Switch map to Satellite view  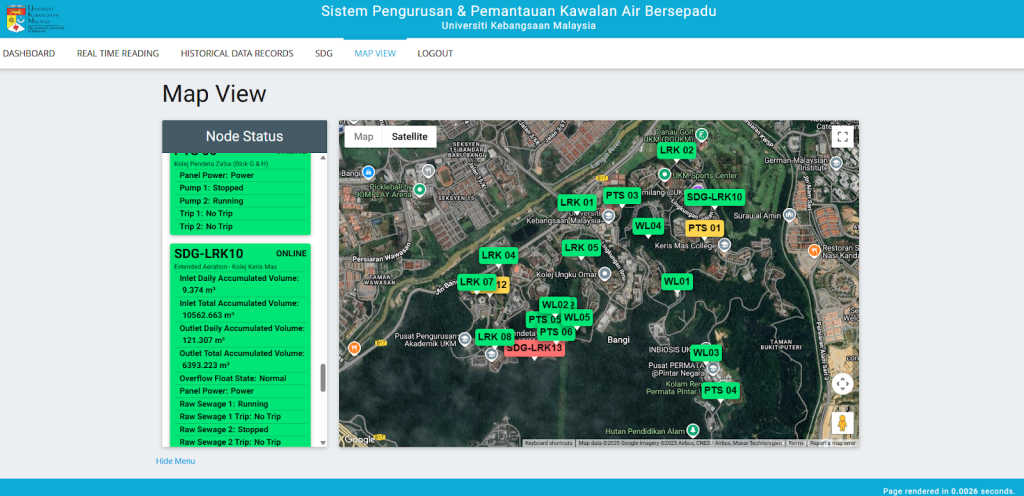(x=409, y=136)
